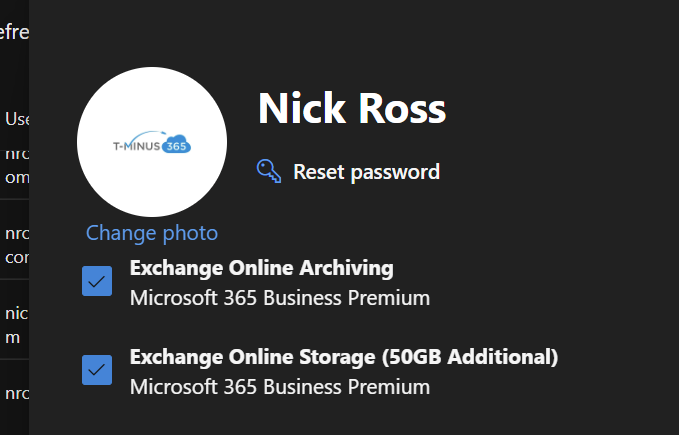Click the cut-off 'Use' column header

(16, 119)
